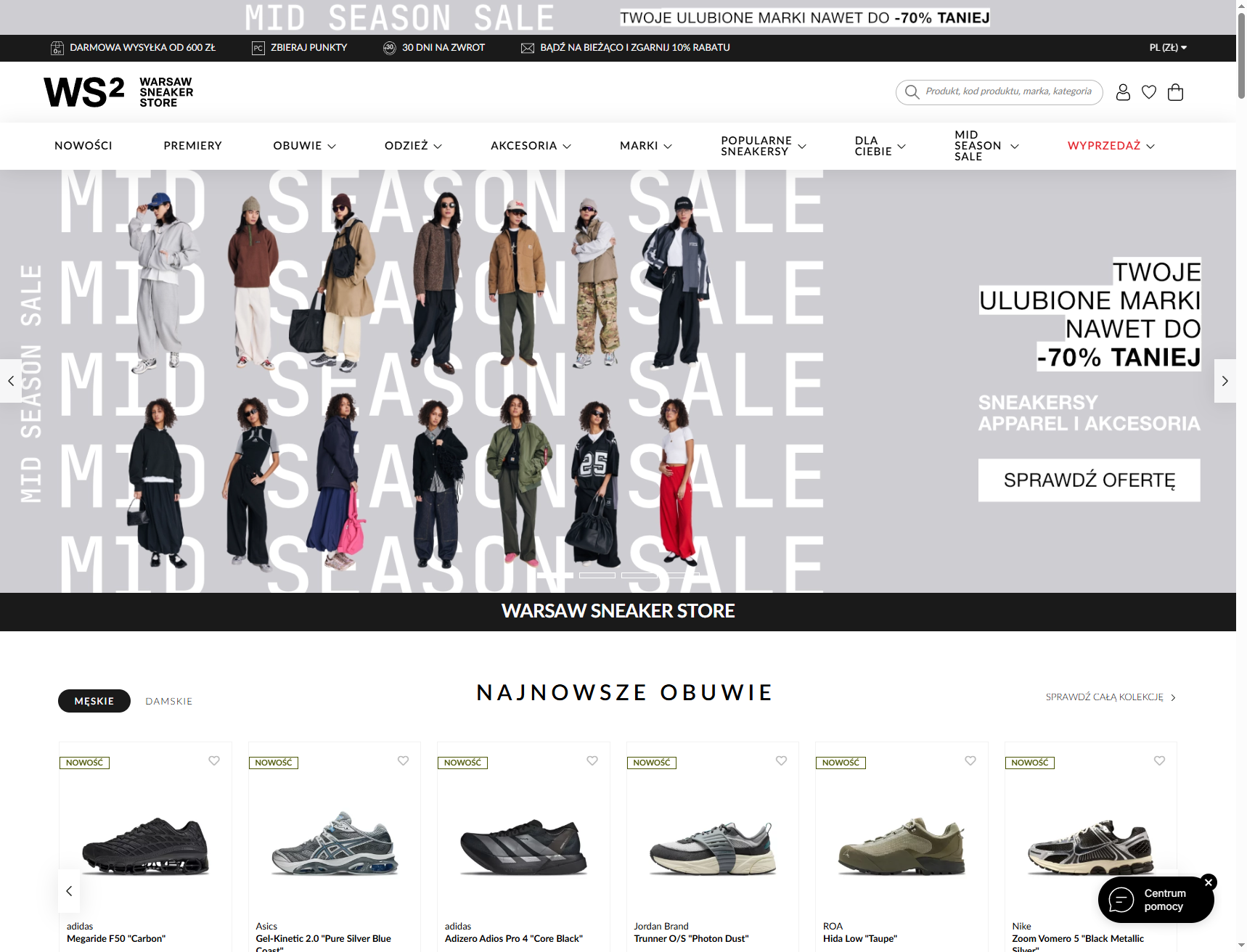Add Megaride F50 "Carbon" to wishlist

214,760
